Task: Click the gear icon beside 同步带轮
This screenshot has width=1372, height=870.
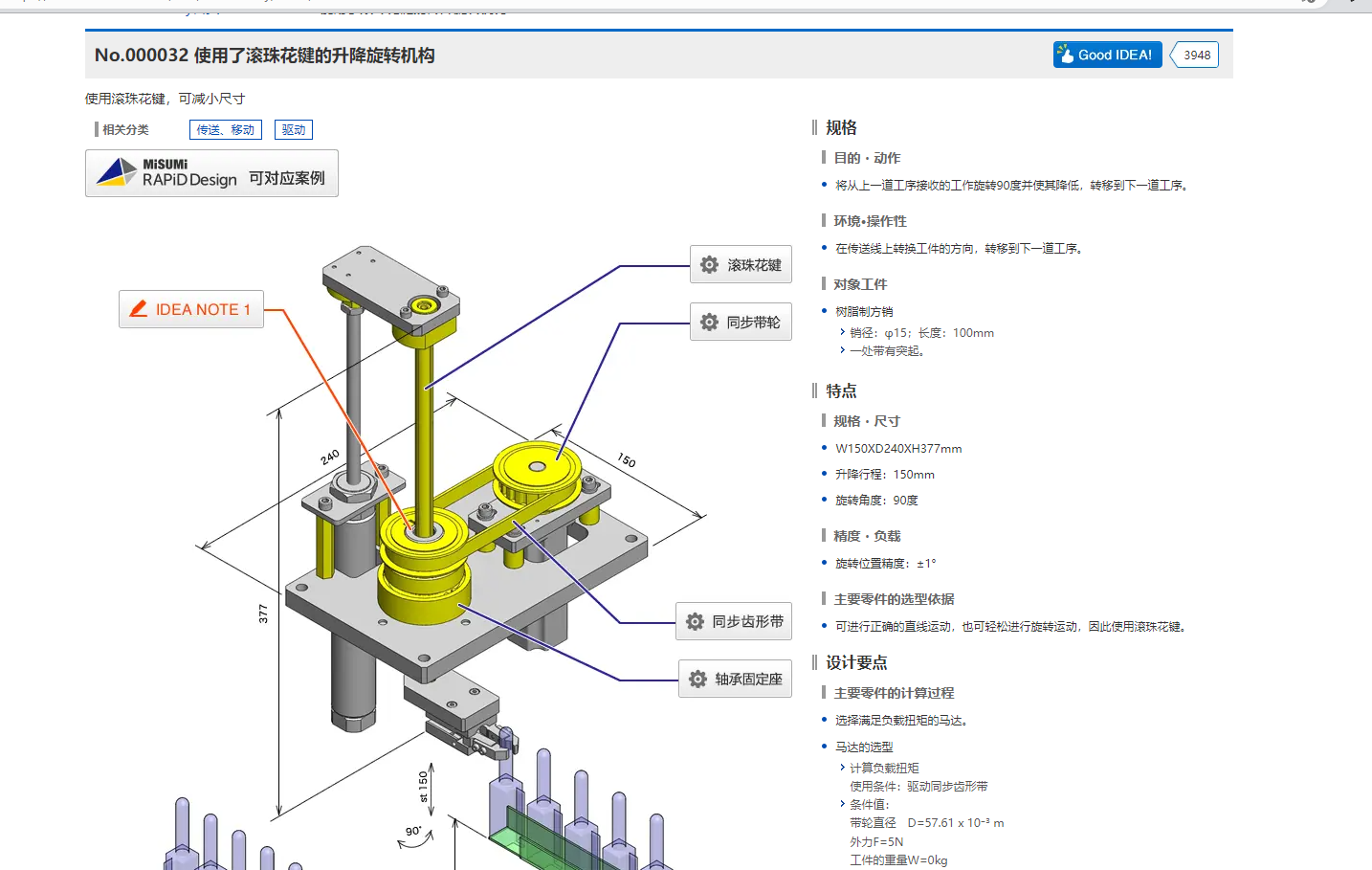Action: (x=709, y=322)
